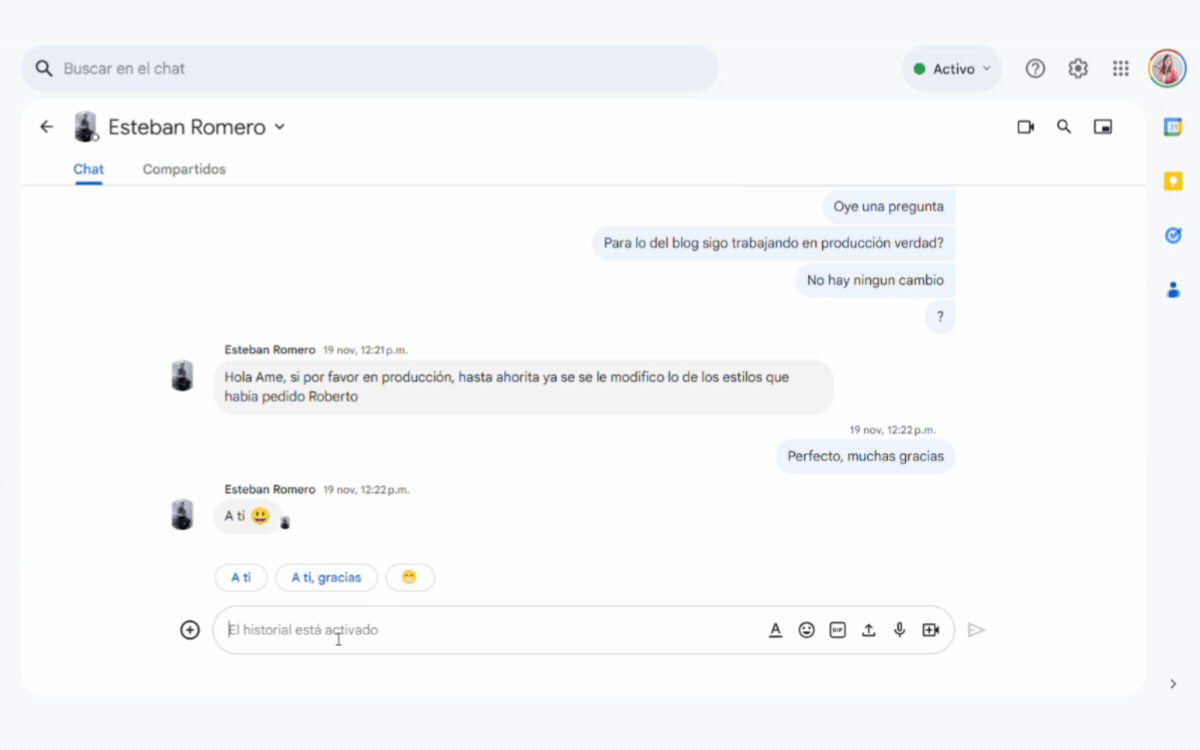Click the "Hola Ame" message from Esteban
This screenshot has width=1200, height=750.
click(523, 387)
